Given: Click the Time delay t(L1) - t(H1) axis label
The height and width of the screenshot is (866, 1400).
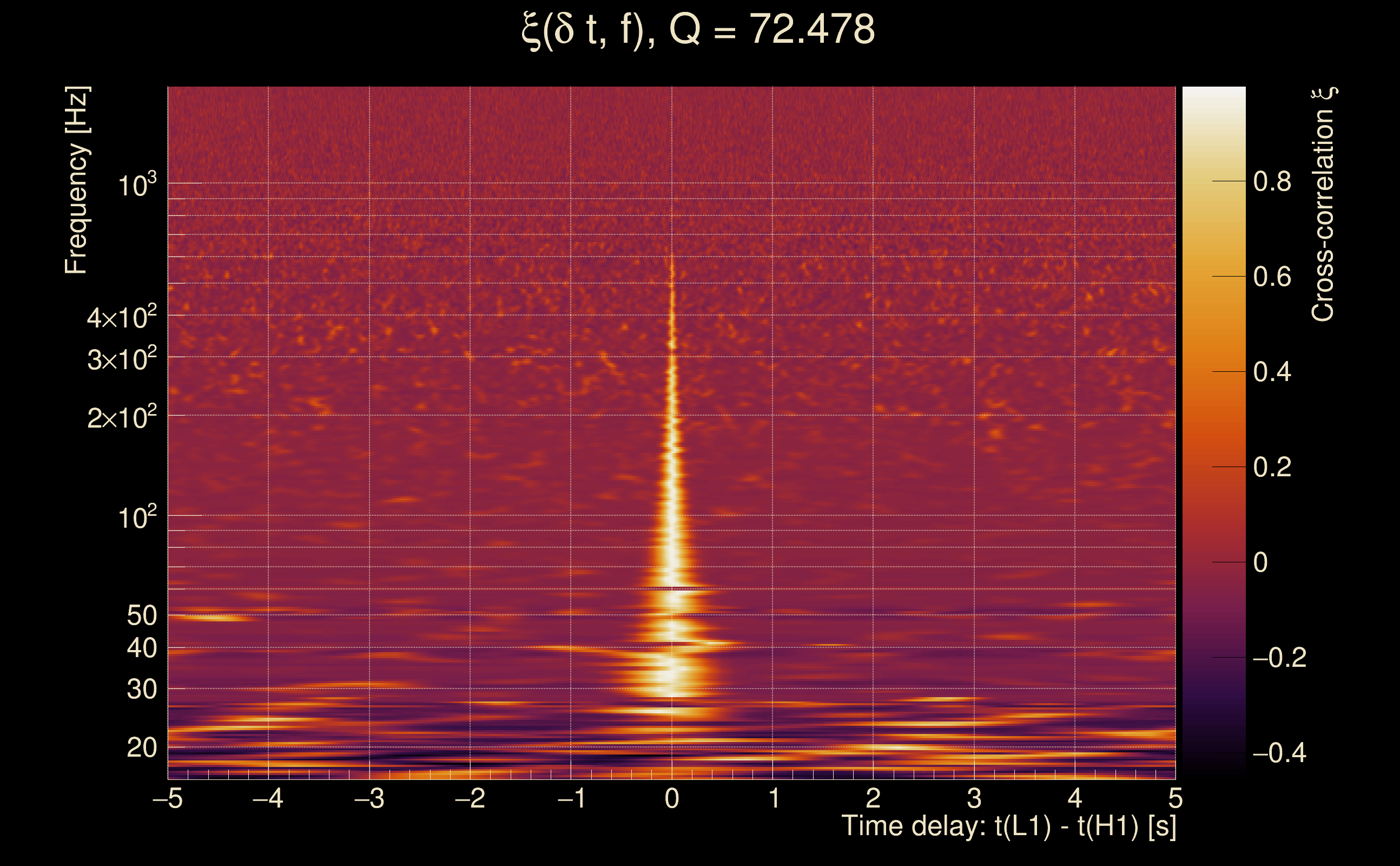Looking at the screenshot, I should coord(1008,826).
